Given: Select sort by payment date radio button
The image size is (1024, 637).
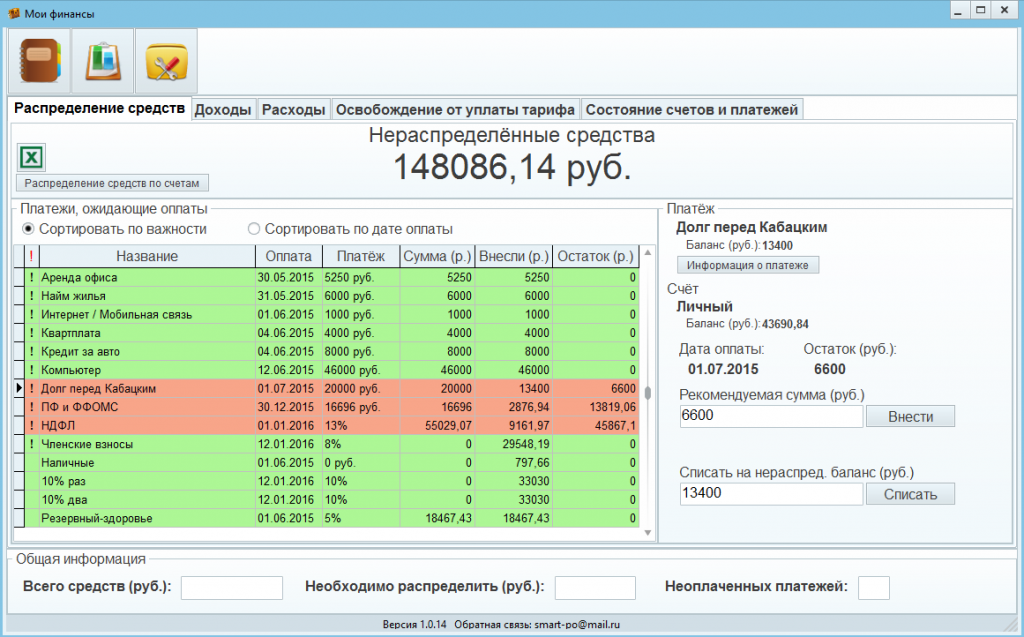Looking at the screenshot, I should [254, 229].
